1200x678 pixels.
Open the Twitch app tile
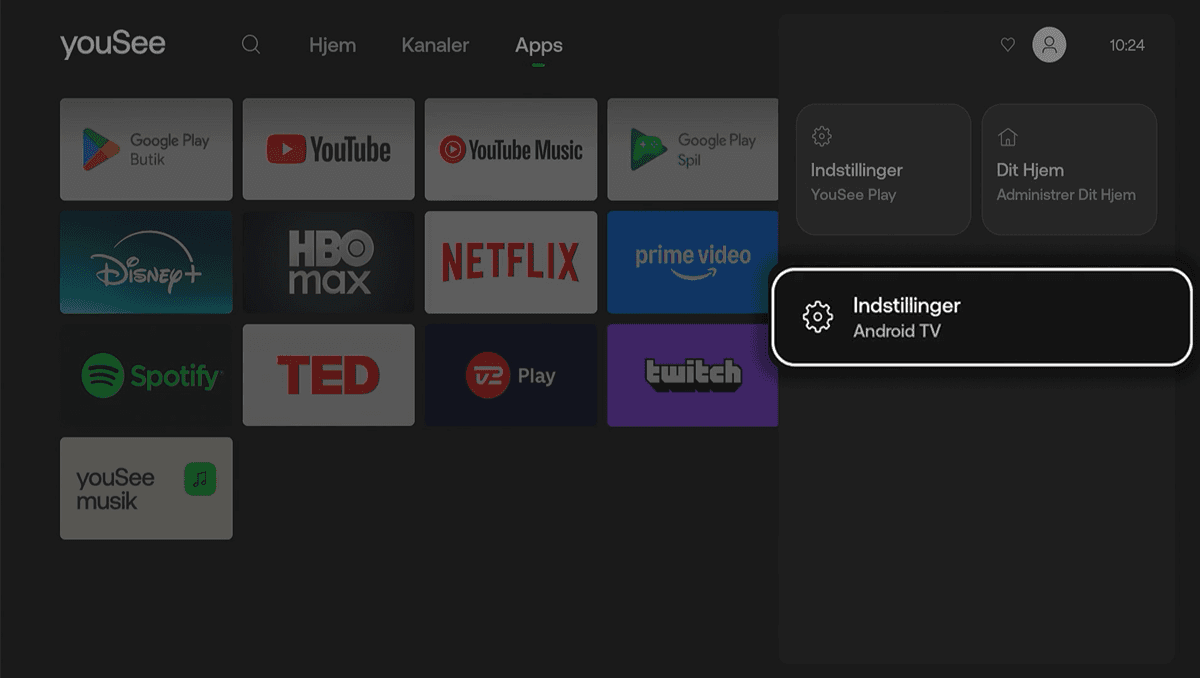(692, 376)
